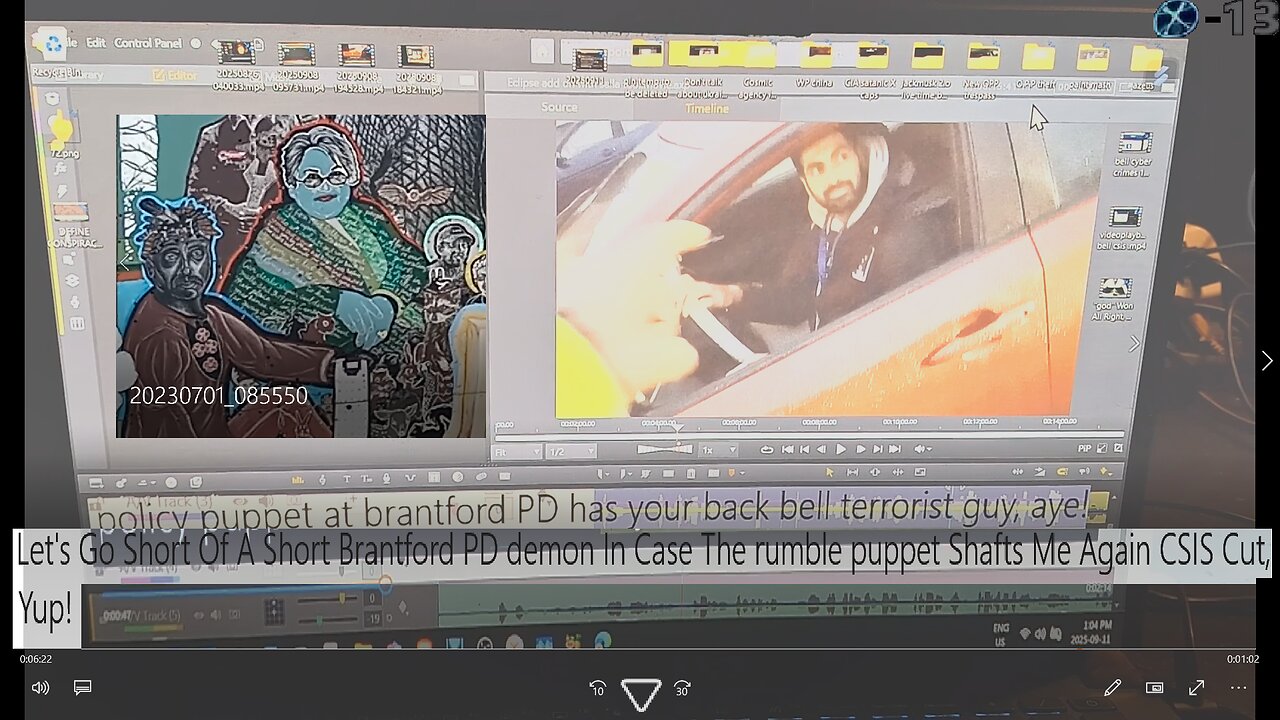
Task: Open the 'bell cyber crimes' video file icon
Action: coord(1135,154)
